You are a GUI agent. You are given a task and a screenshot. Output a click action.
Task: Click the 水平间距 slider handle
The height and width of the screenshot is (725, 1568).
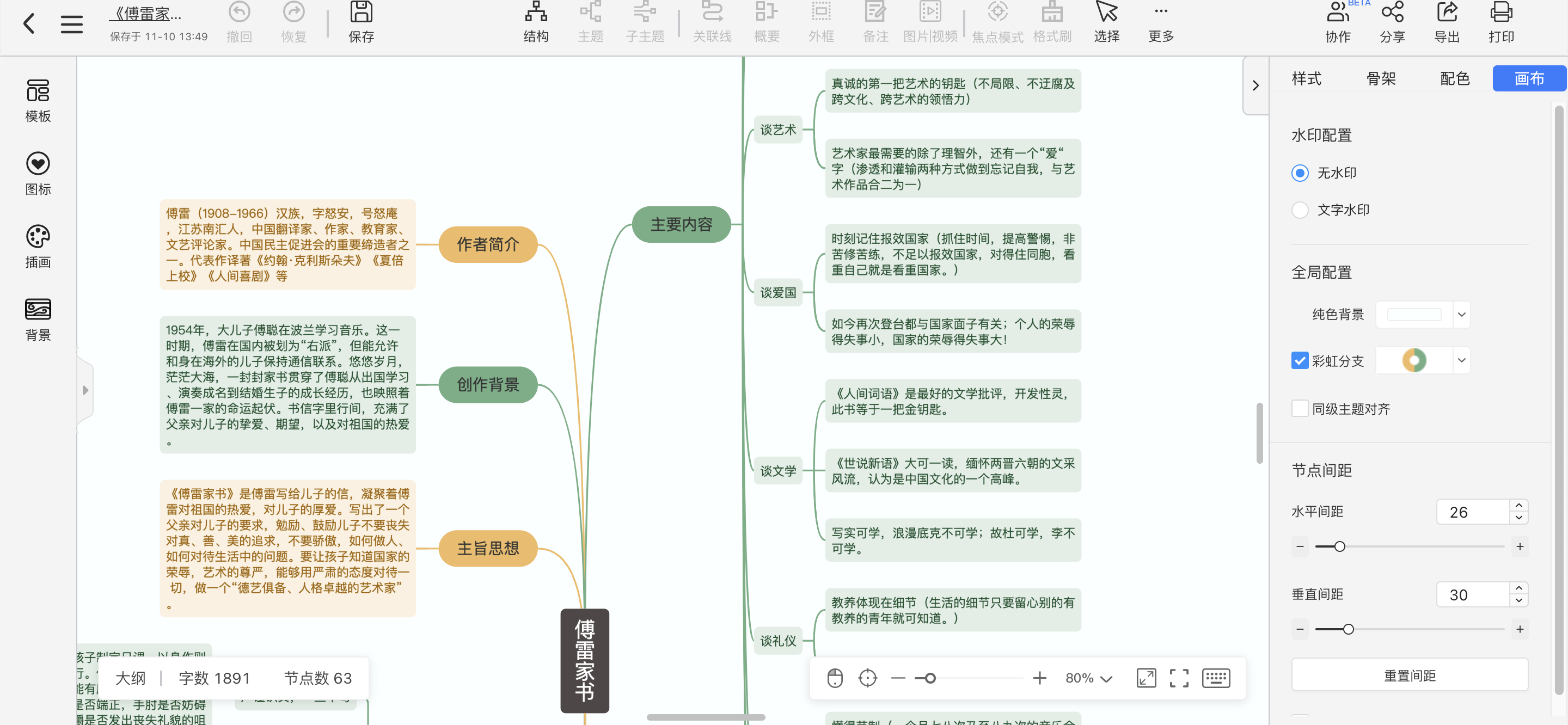click(x=1339, y=546)
